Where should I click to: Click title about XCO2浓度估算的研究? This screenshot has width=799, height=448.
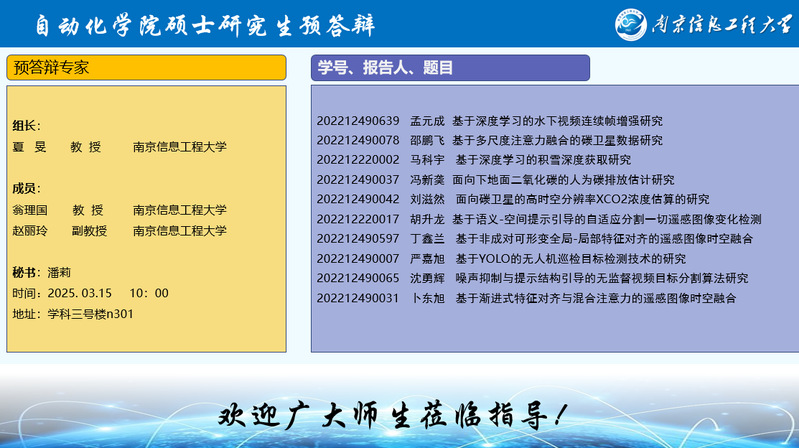click(582, 199)
